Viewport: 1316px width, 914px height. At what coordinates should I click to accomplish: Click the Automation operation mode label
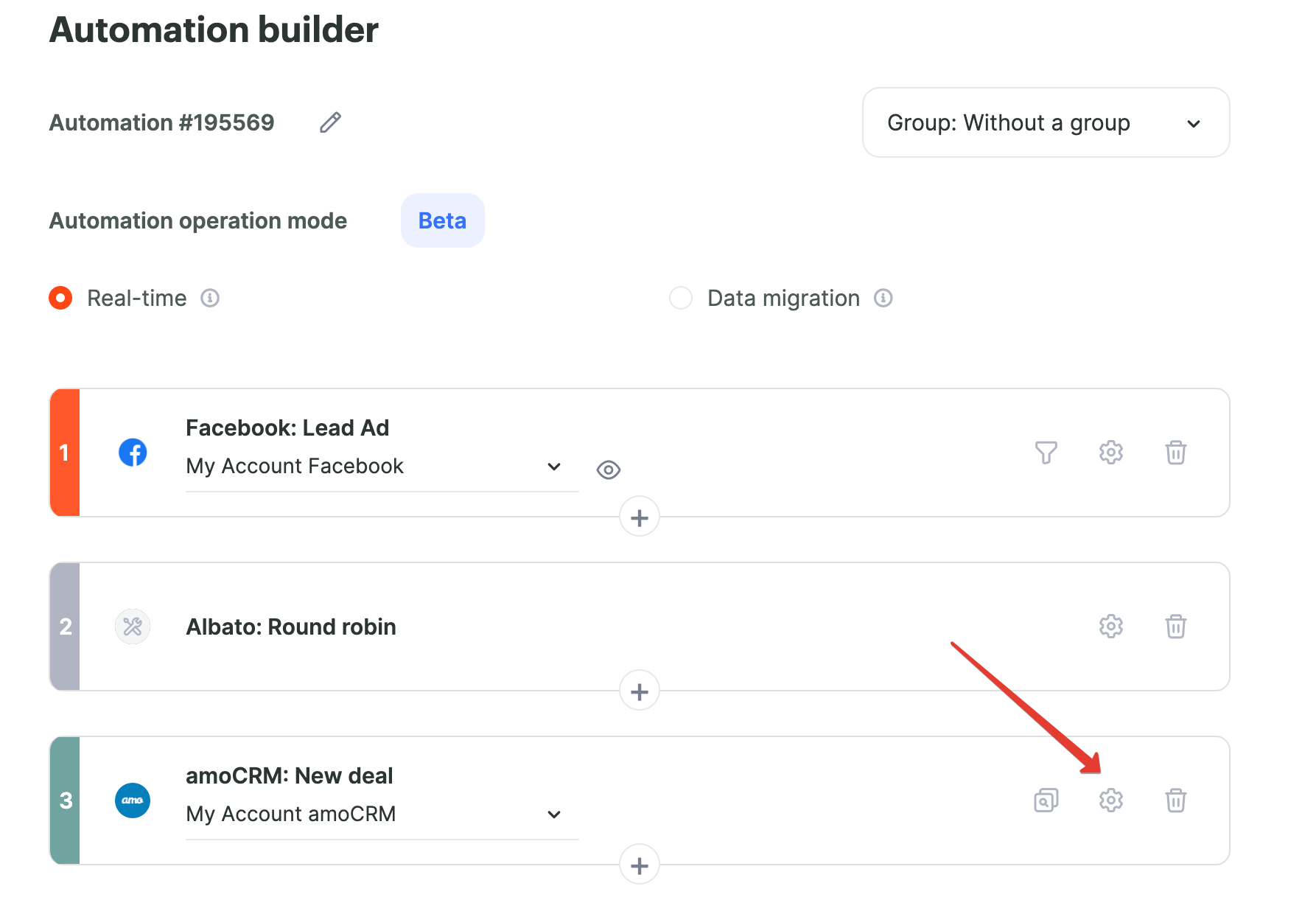click(198, 220)
